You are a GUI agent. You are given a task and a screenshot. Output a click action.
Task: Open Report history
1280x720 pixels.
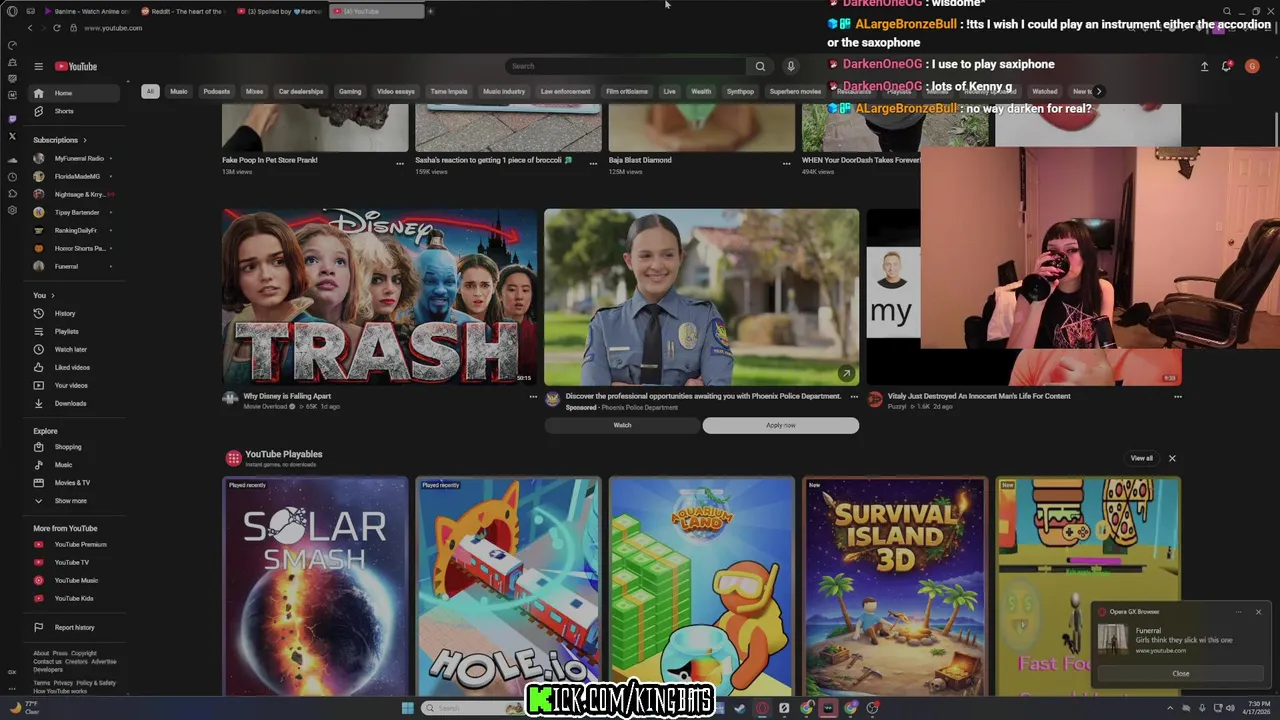click(x=75, y=627)
